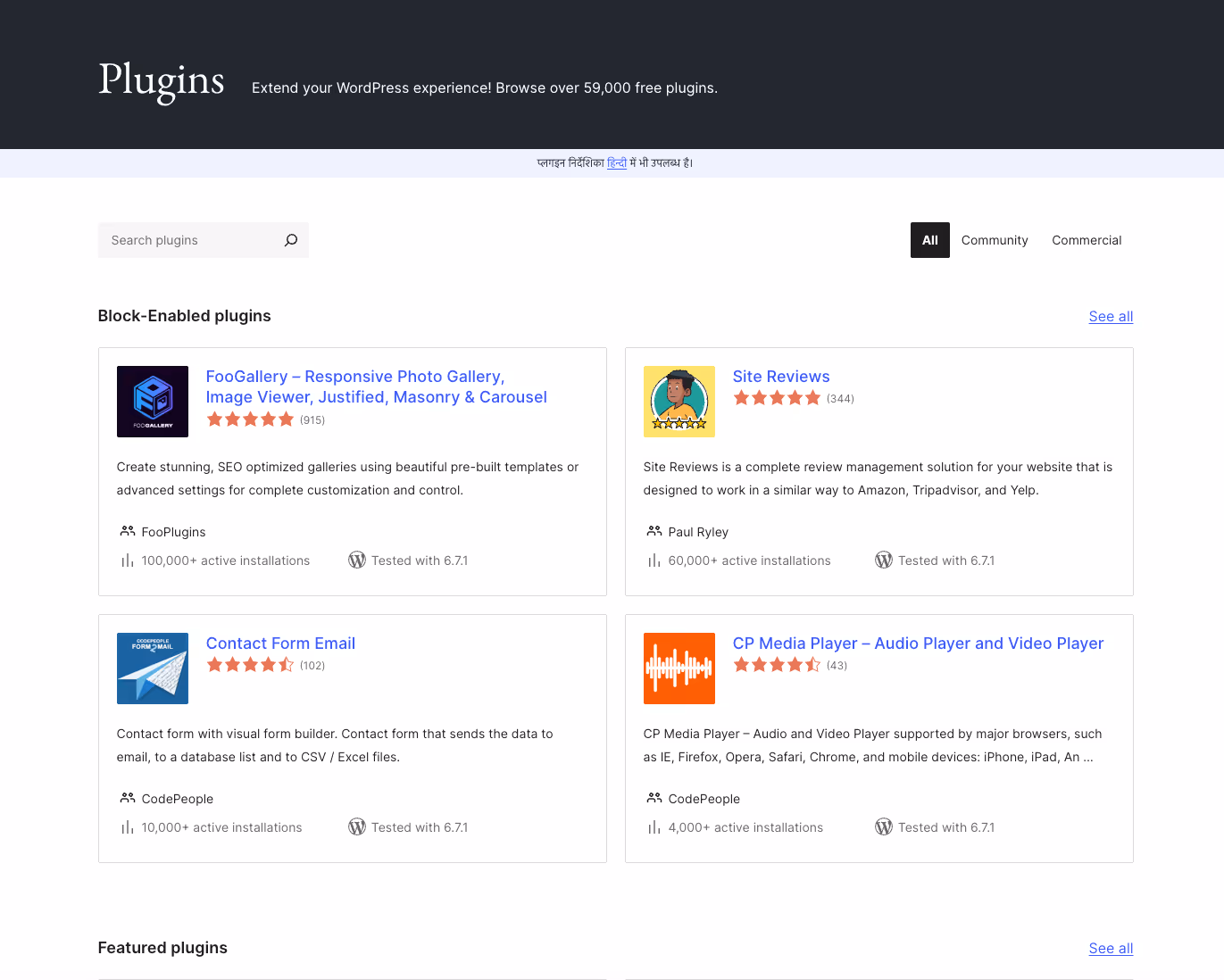Open the FooGallery plugin logo

pyautogui.click(x=153, y=402)
